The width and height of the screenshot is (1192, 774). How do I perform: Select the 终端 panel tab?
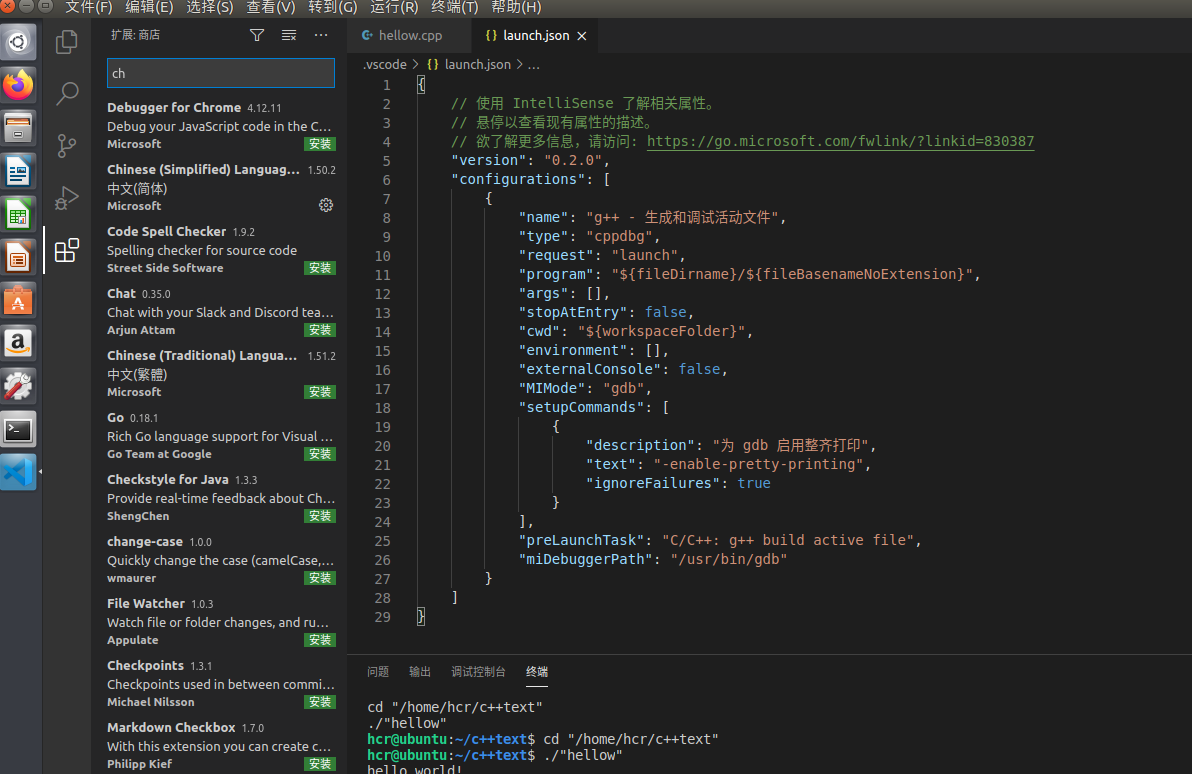tap(537, 672)
